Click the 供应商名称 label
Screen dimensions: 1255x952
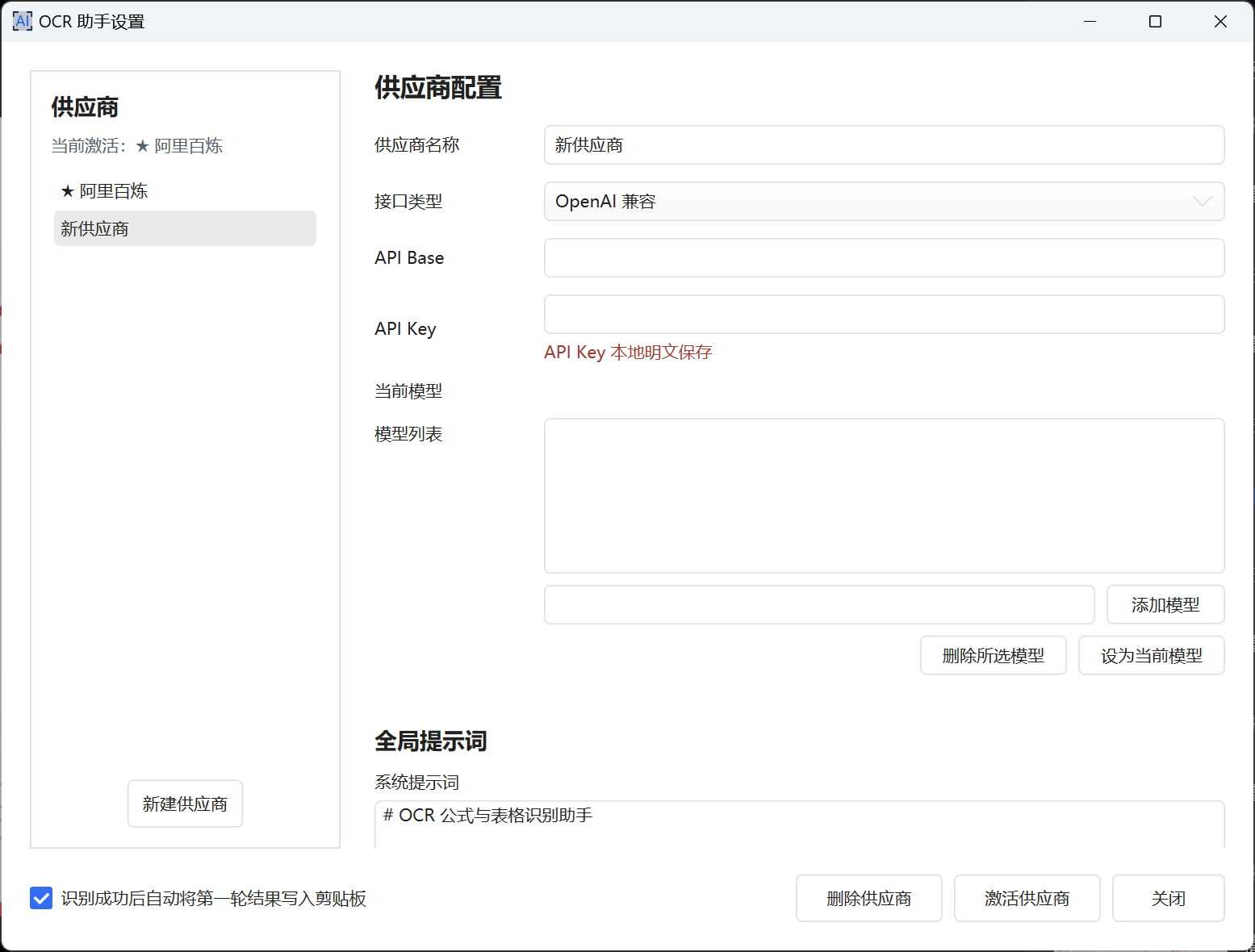(x=417, y=145)
